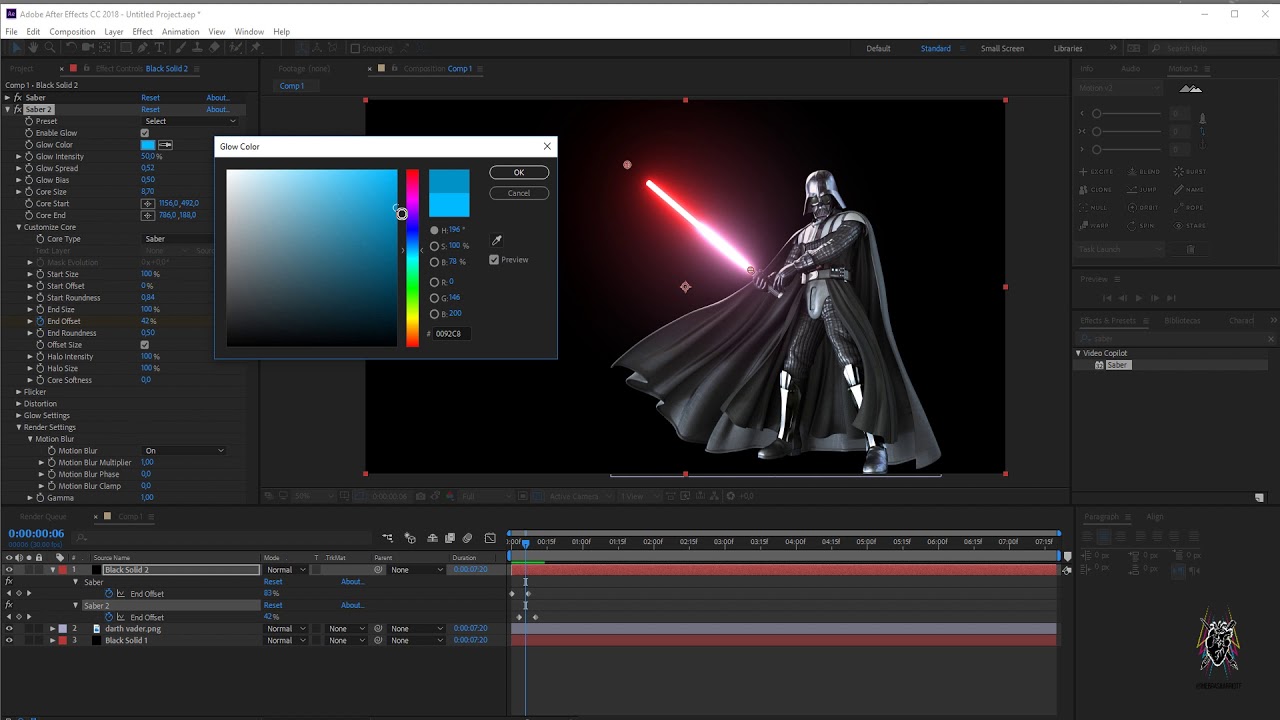Image resolution: width=1280 pixels, height=720 pixels.
Task: Select the Puppet Pin tool
Action: (x=255, y=48)
